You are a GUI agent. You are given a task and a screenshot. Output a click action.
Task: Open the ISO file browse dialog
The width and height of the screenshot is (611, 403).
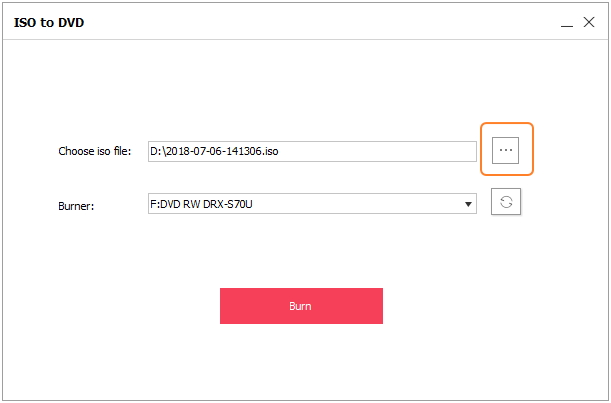tap(506, 149)
